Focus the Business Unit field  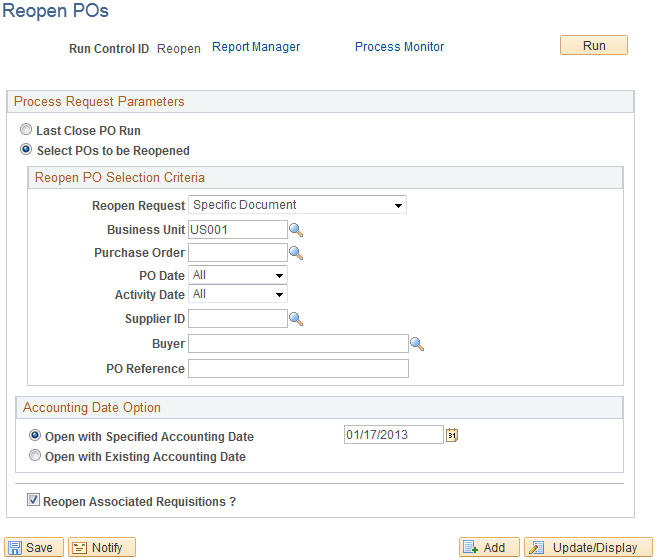pyautogui.click(x=238, y=230)
